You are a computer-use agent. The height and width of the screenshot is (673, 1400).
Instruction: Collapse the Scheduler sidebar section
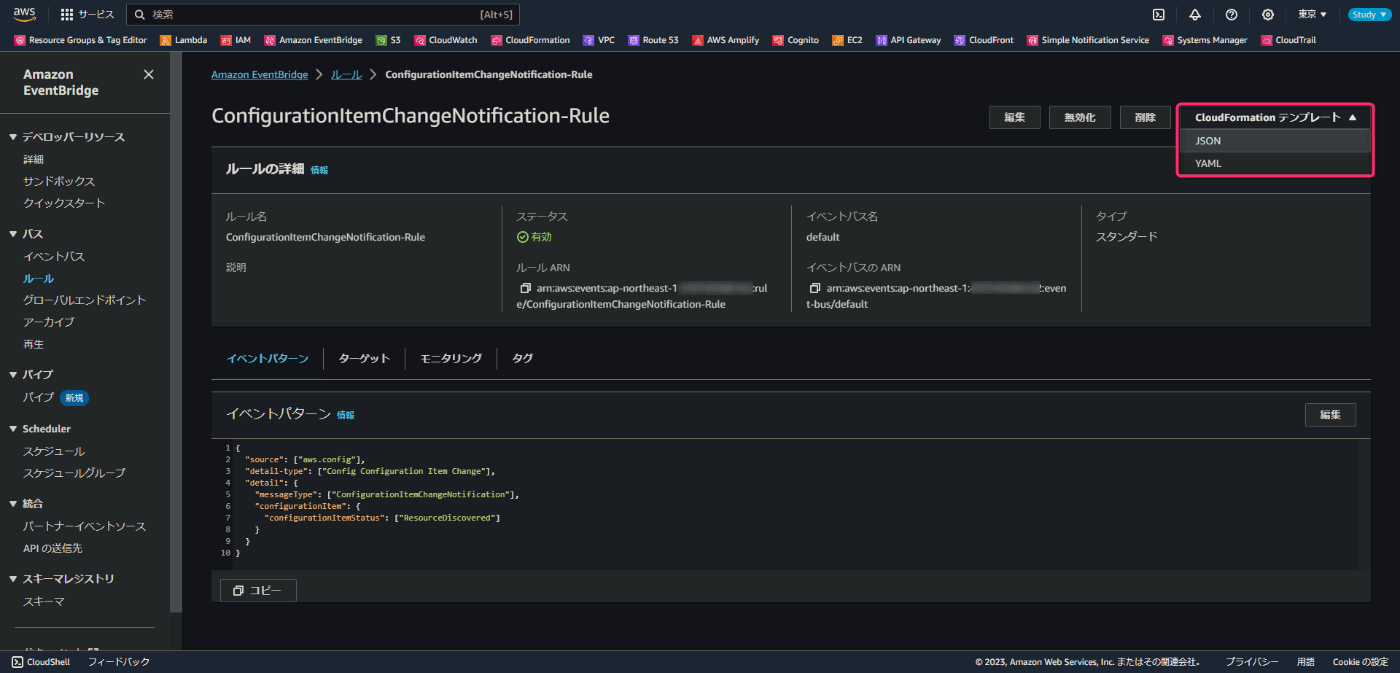[14, 429]
